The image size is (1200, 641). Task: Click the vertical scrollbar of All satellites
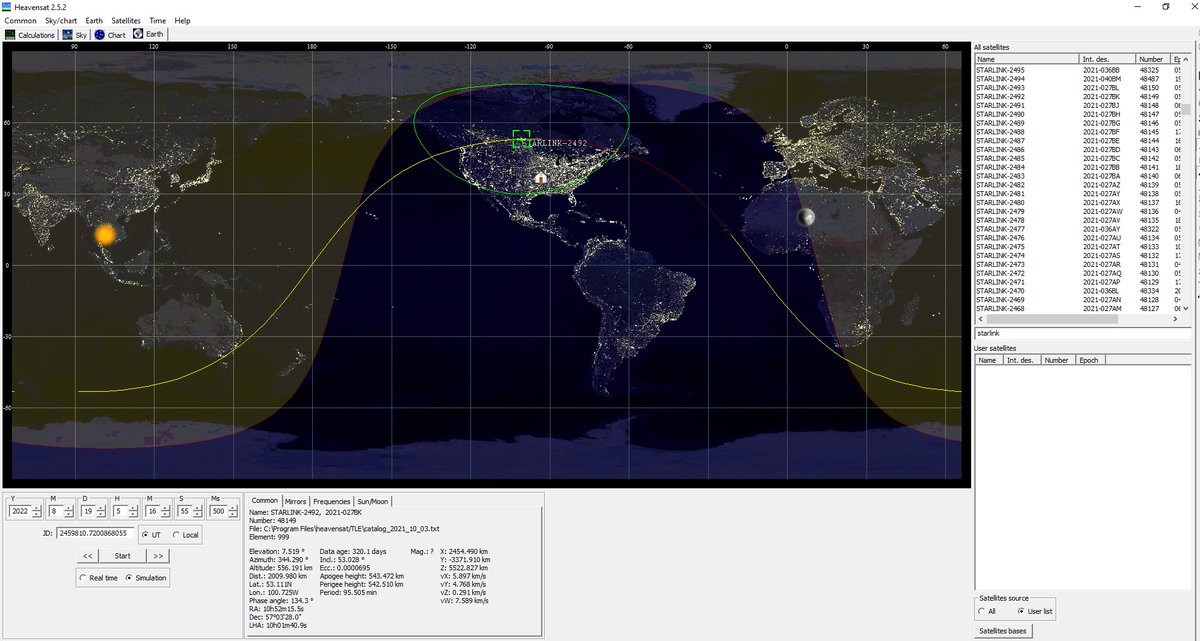[1184, 186]
